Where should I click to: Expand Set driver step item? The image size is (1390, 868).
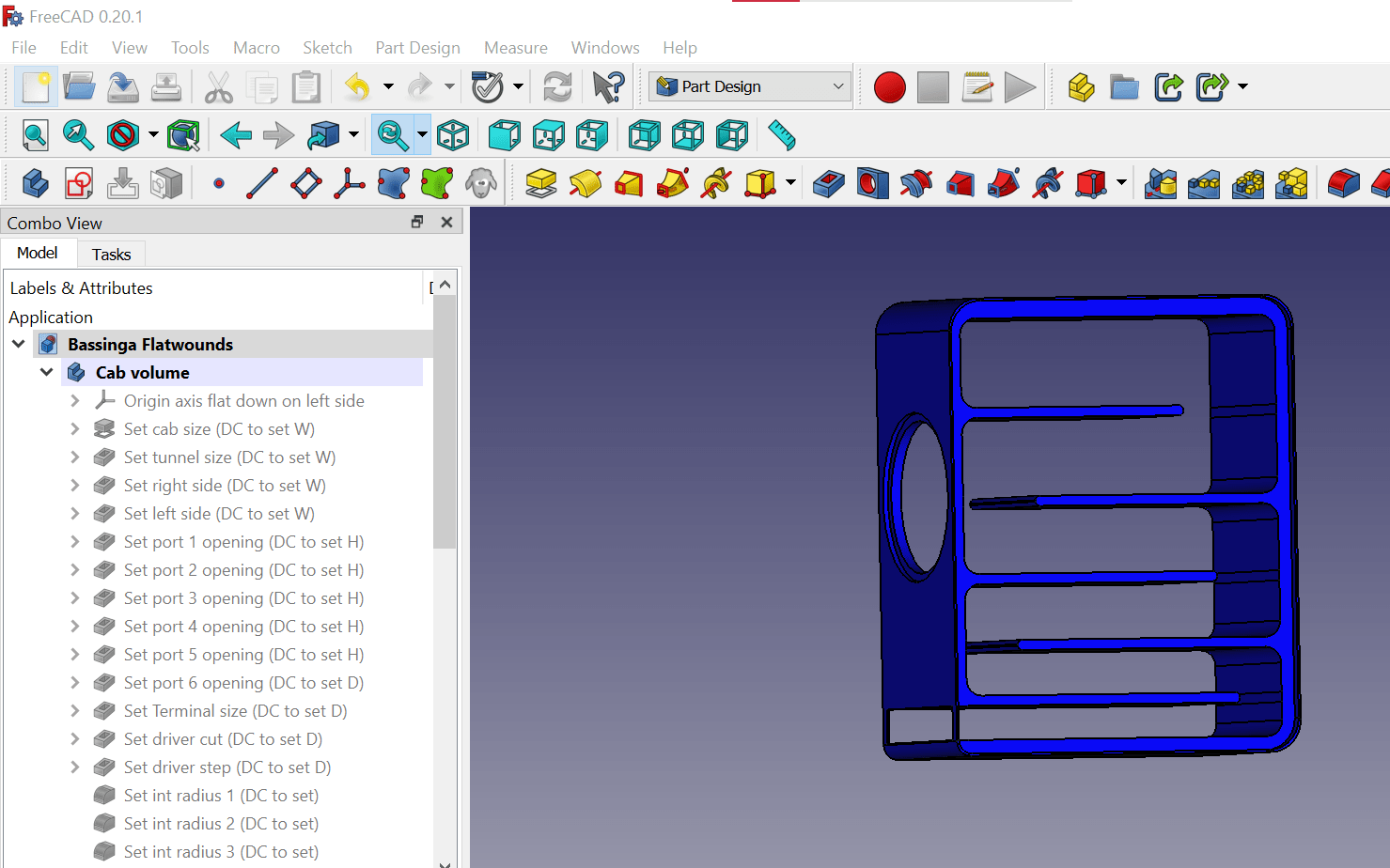pos(75,767)
